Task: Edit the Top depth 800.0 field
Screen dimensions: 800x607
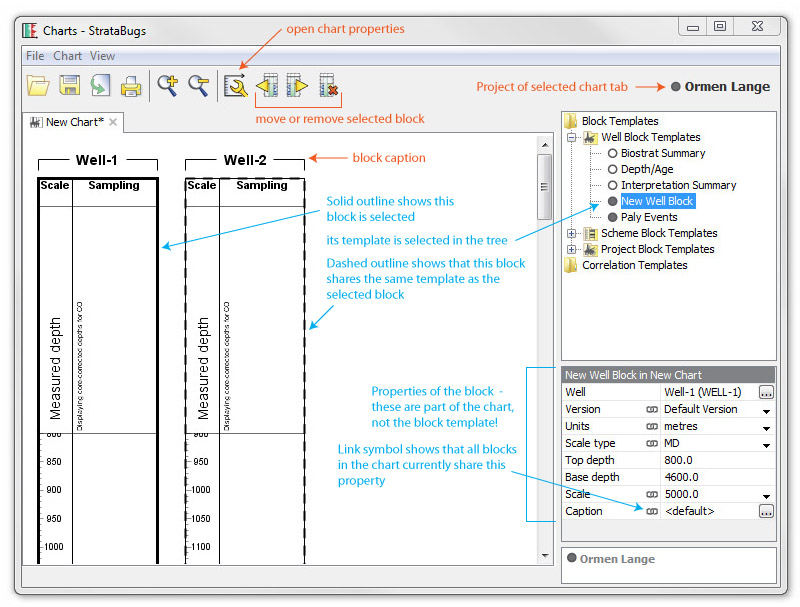Action: (717, 460)
